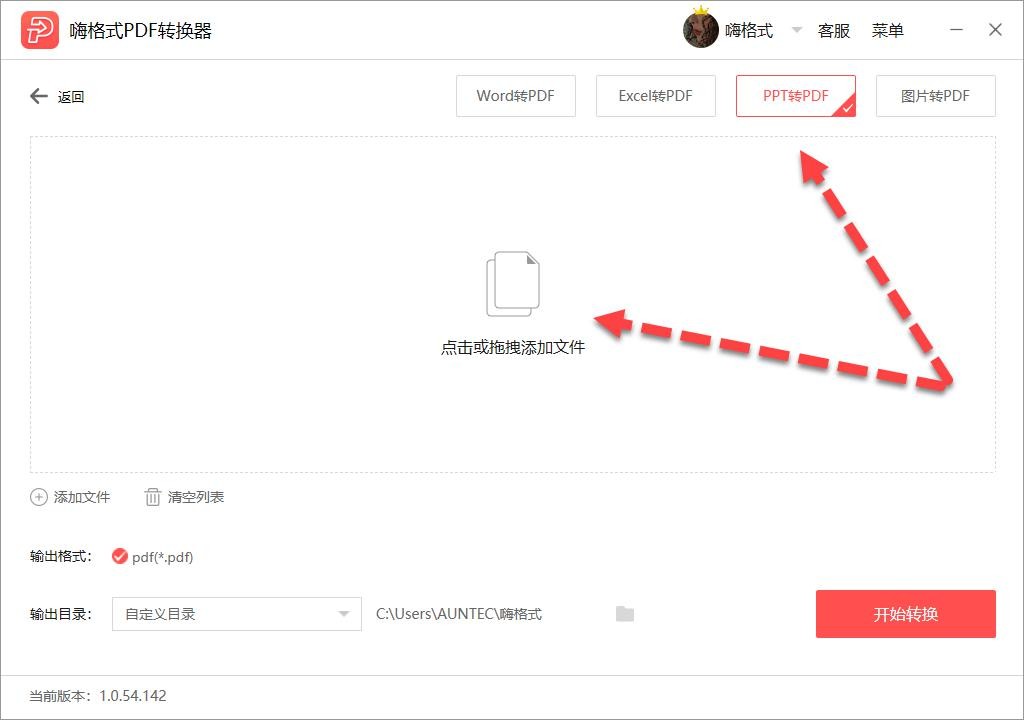
Task: Click the plus icon for 添加文件
Action: pos(39,497)
